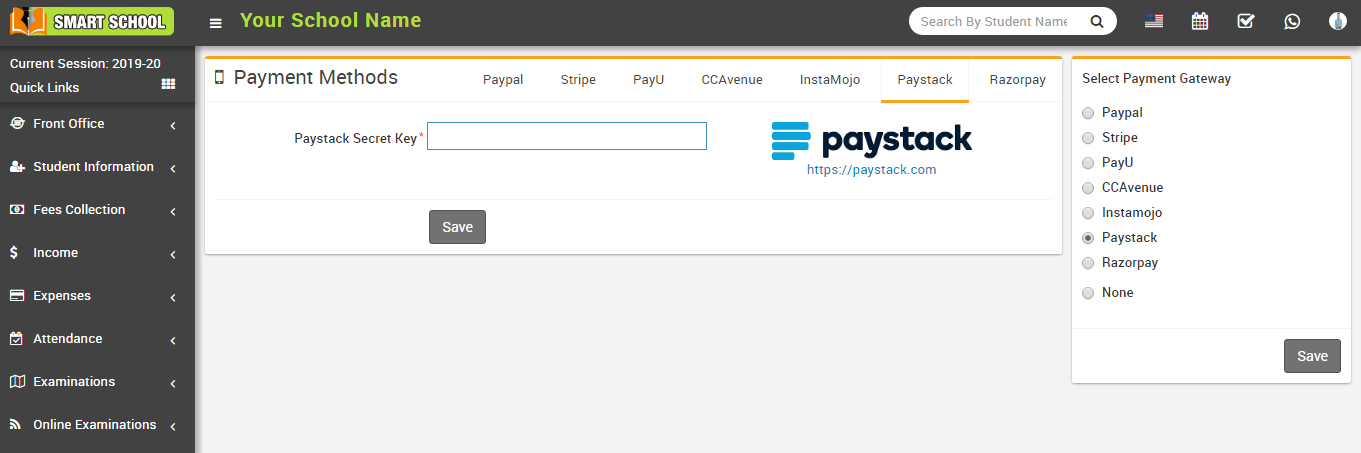This screenshot has width=1361, height=453.
Task: Open the paystack.com link
Action: click(x=871, y=170)
